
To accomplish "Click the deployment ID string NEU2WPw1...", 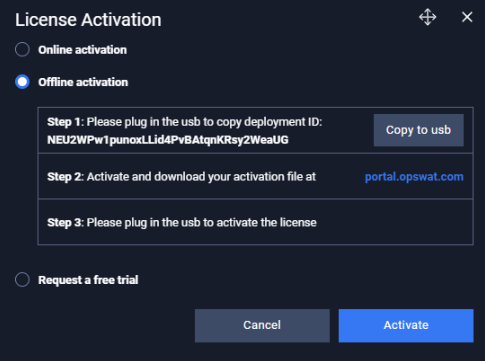I will pyautogui.click(x=168, y=140).
